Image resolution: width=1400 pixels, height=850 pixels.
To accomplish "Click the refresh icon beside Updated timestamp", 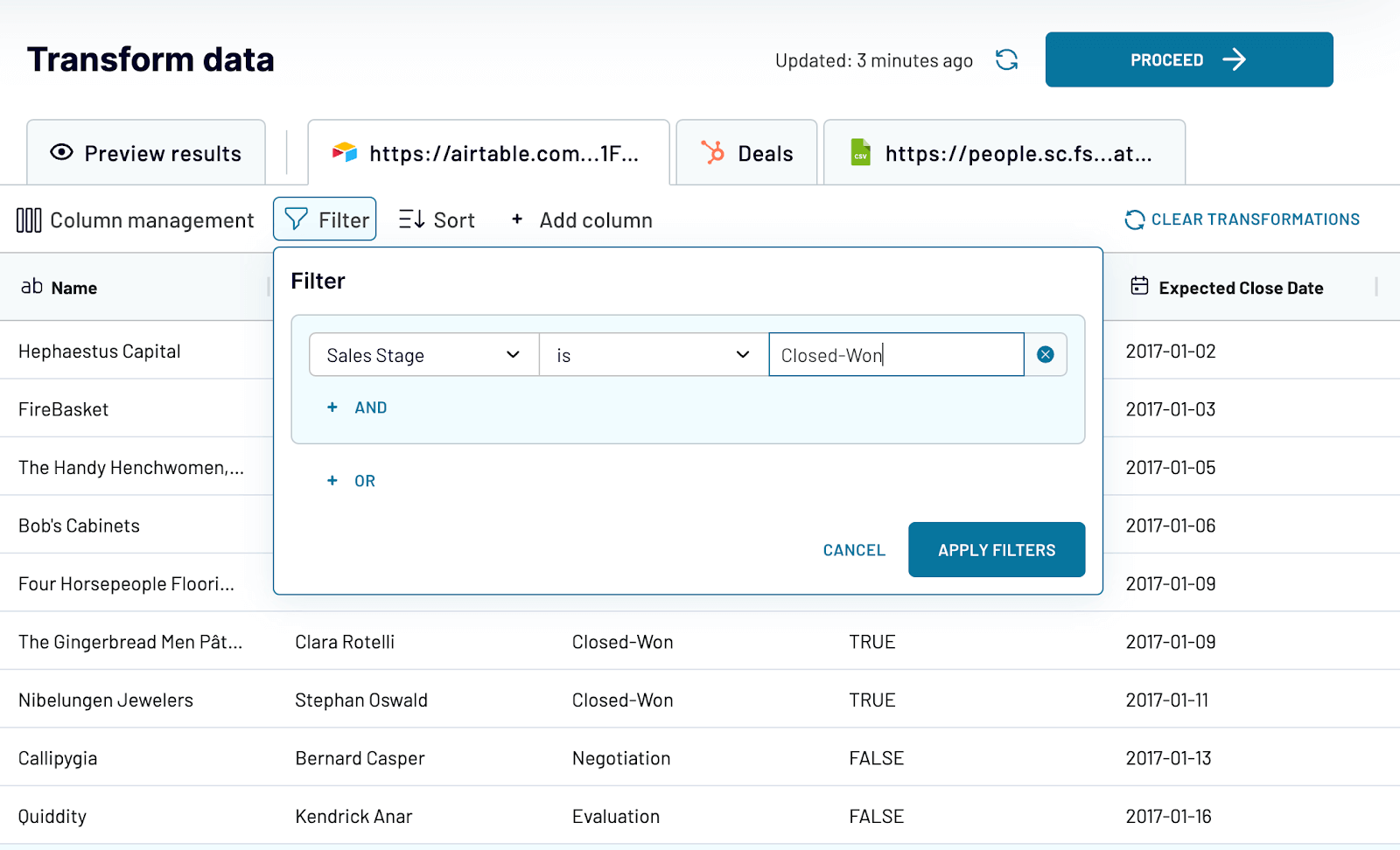I will point(1006,59).
